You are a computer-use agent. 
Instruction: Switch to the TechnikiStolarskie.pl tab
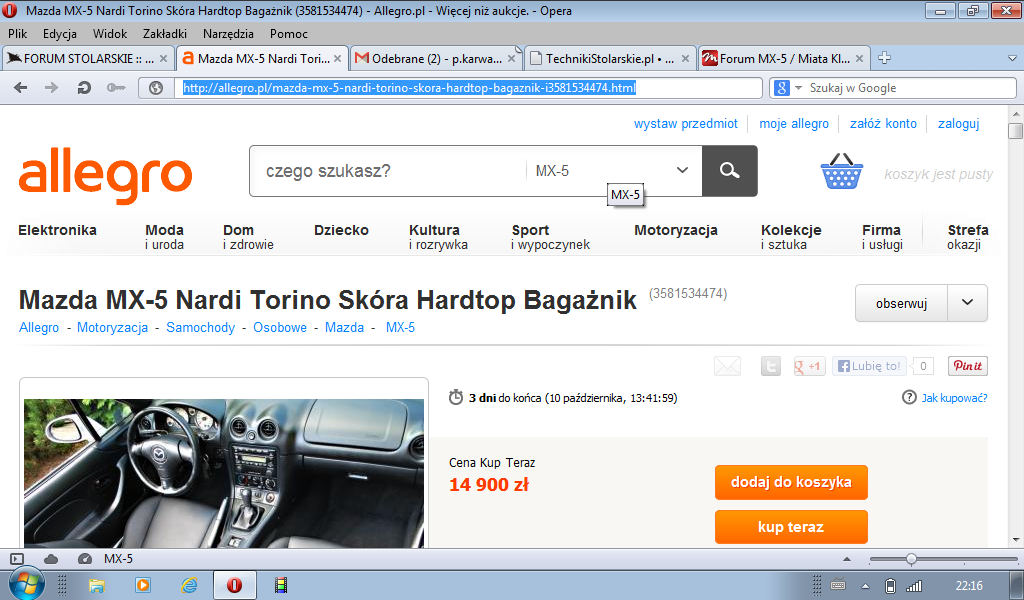pos(610,58)
